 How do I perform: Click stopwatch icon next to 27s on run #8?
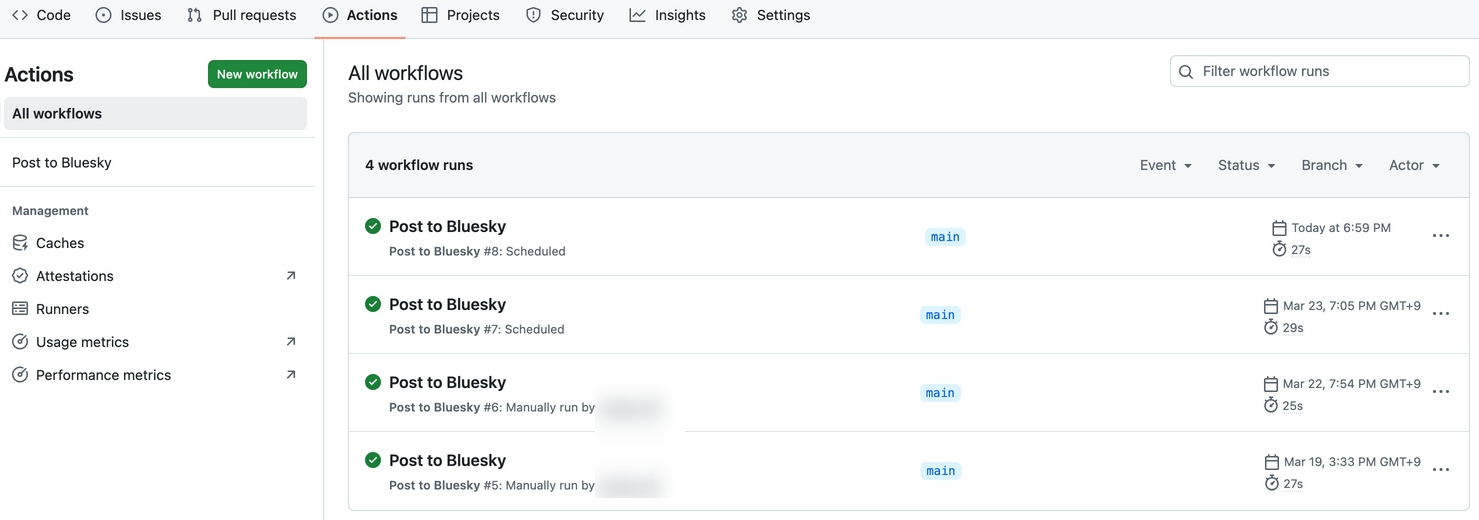(x=1279, y=249)
